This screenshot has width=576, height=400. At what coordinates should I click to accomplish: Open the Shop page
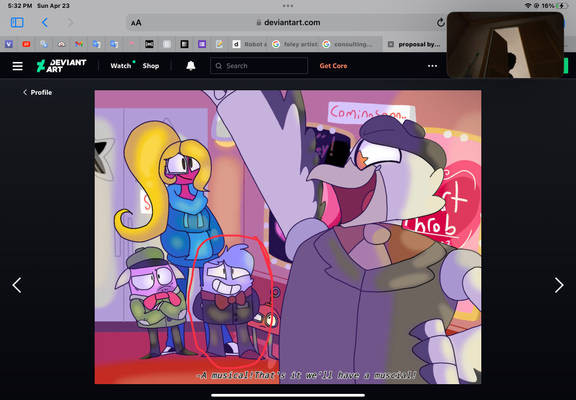151,66
